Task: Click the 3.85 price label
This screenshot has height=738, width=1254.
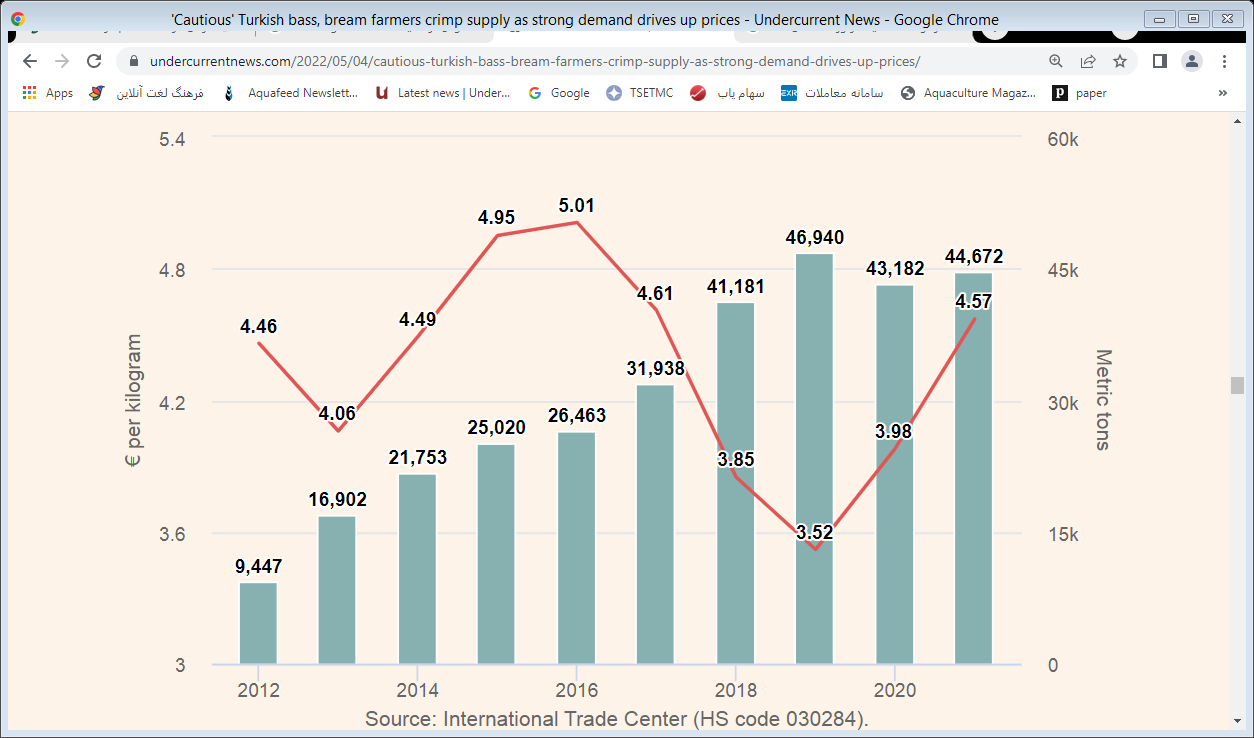Action: click(x=735, y=460)
